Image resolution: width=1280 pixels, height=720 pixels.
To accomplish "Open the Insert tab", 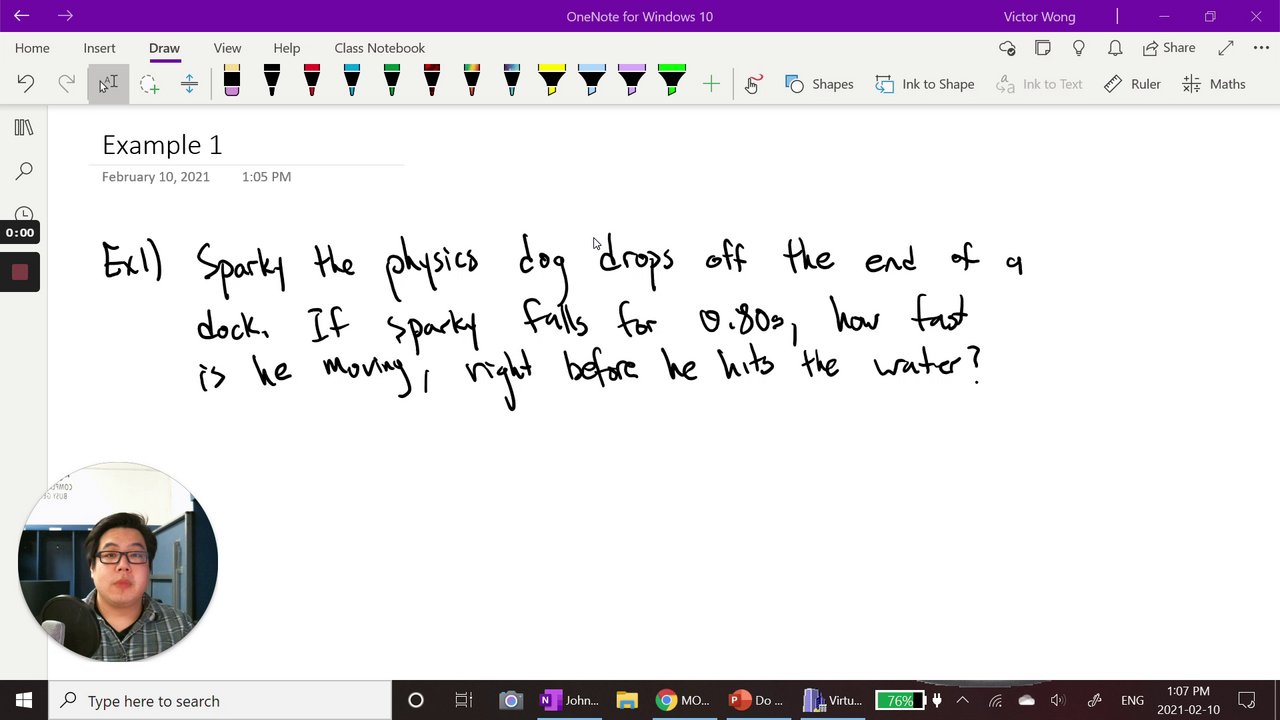I will pyautogui.click(x=99, y=48).
